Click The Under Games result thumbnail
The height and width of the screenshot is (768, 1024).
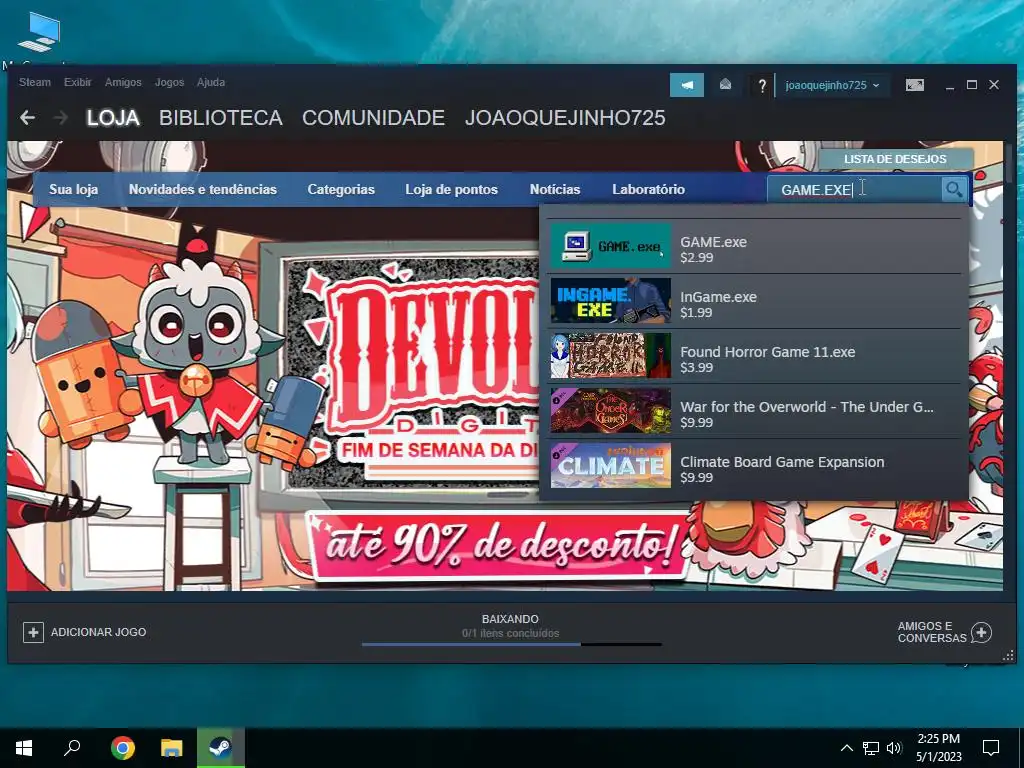click(611, 411)
